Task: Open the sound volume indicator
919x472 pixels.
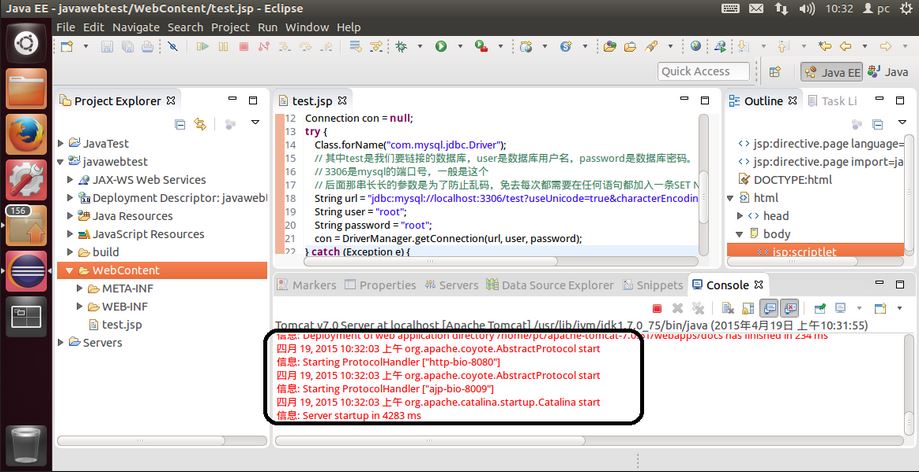Action: pos(807,9)
